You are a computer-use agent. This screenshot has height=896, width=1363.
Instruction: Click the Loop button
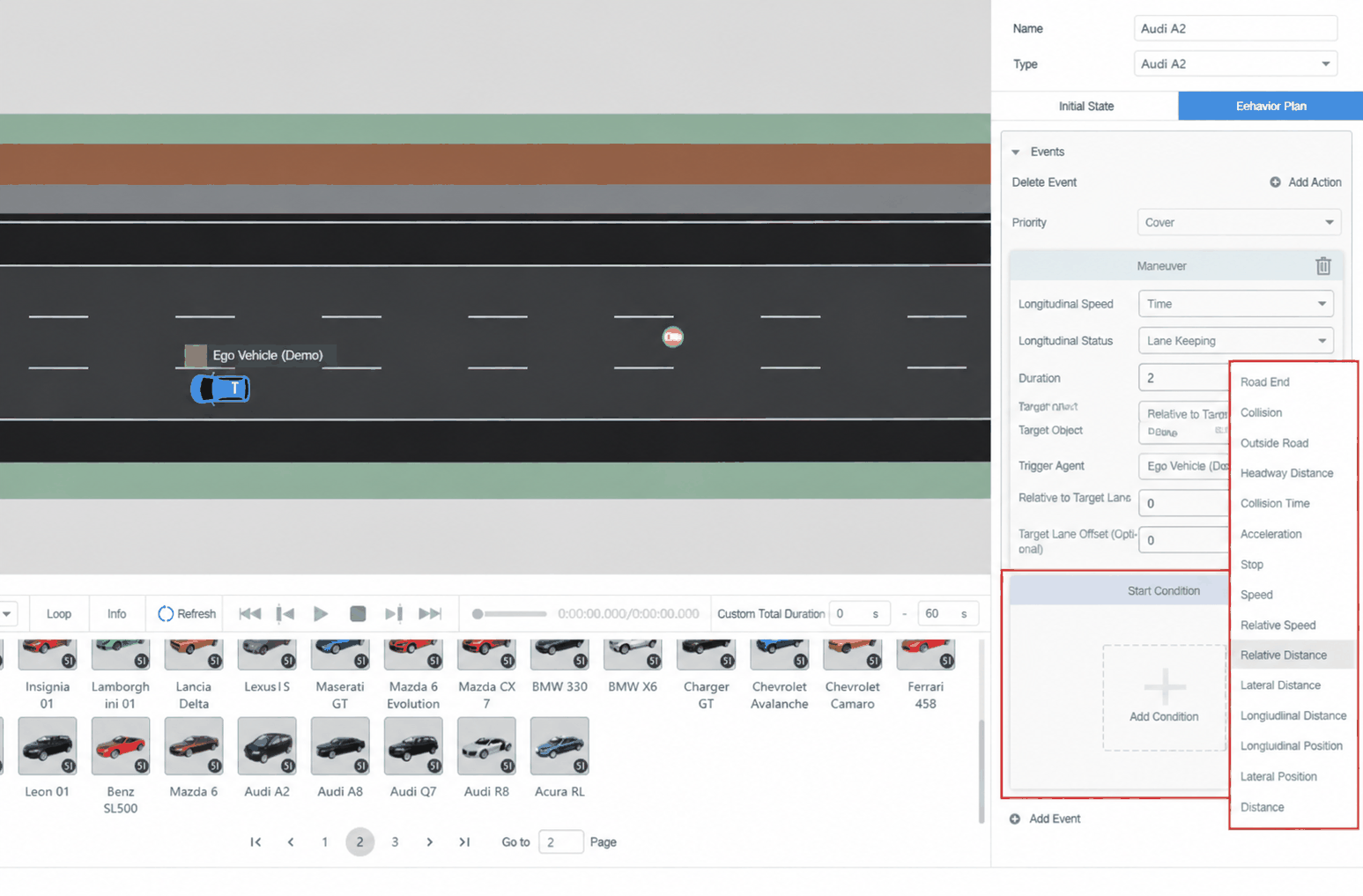(x=59, y=614)
